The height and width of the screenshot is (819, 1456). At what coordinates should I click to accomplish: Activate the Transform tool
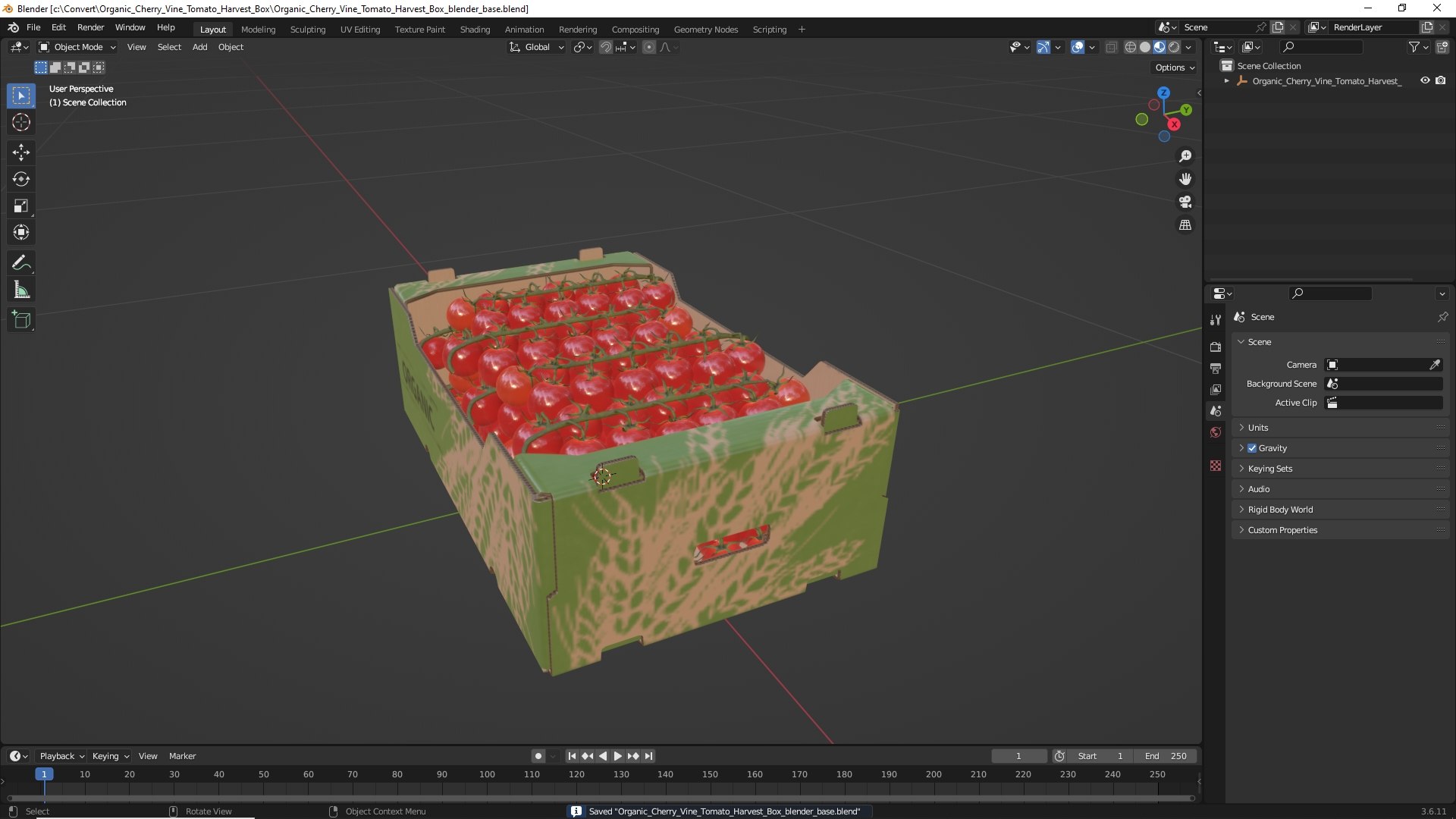[21, 232]
